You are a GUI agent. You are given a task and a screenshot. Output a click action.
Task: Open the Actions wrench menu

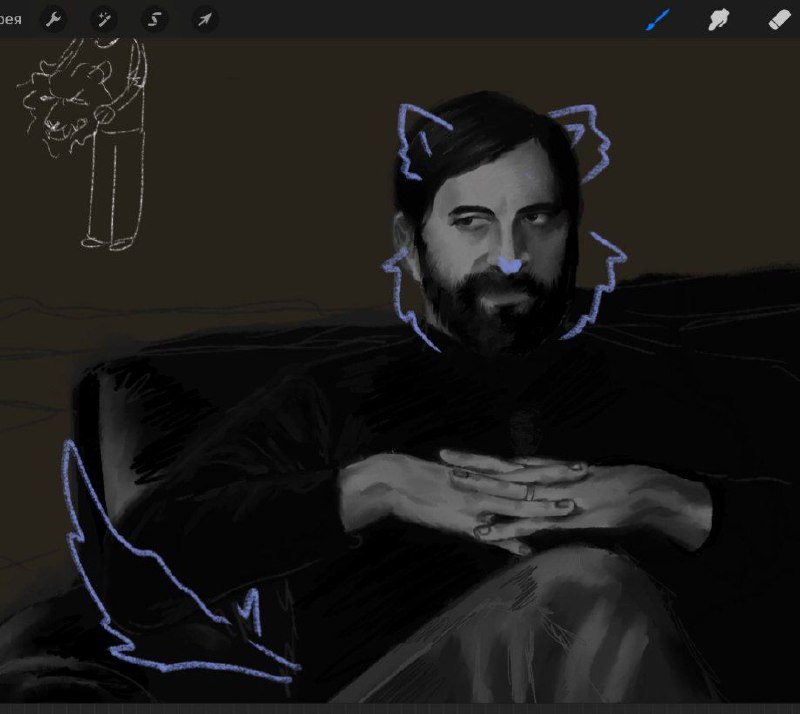click(53, 20)
